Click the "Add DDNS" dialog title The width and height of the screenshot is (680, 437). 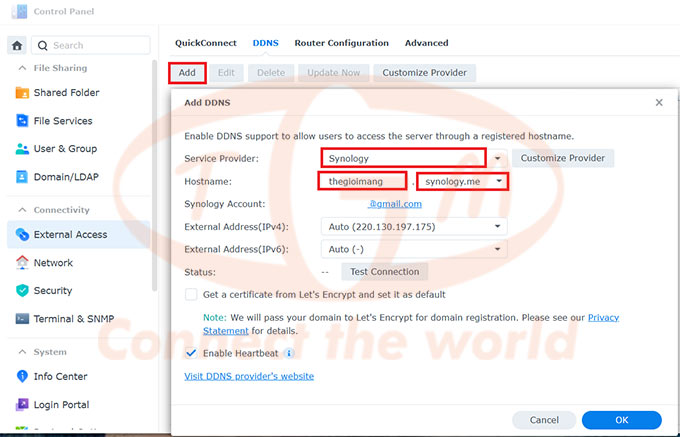click(x=207, y=103)
